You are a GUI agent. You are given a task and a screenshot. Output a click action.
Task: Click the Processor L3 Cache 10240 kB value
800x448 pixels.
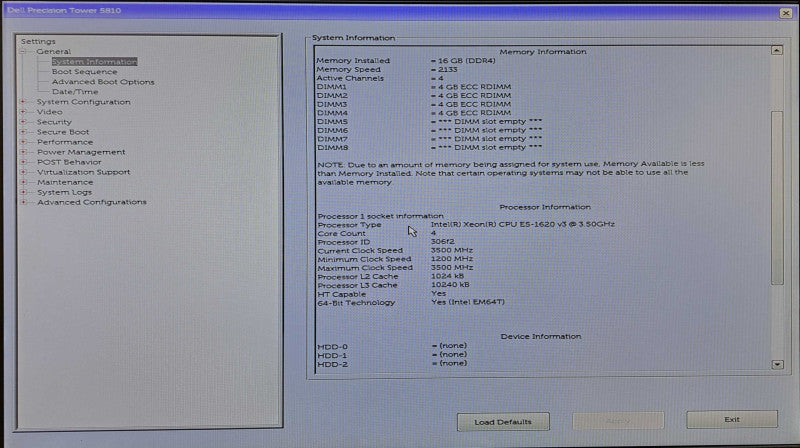coord(450,285)
